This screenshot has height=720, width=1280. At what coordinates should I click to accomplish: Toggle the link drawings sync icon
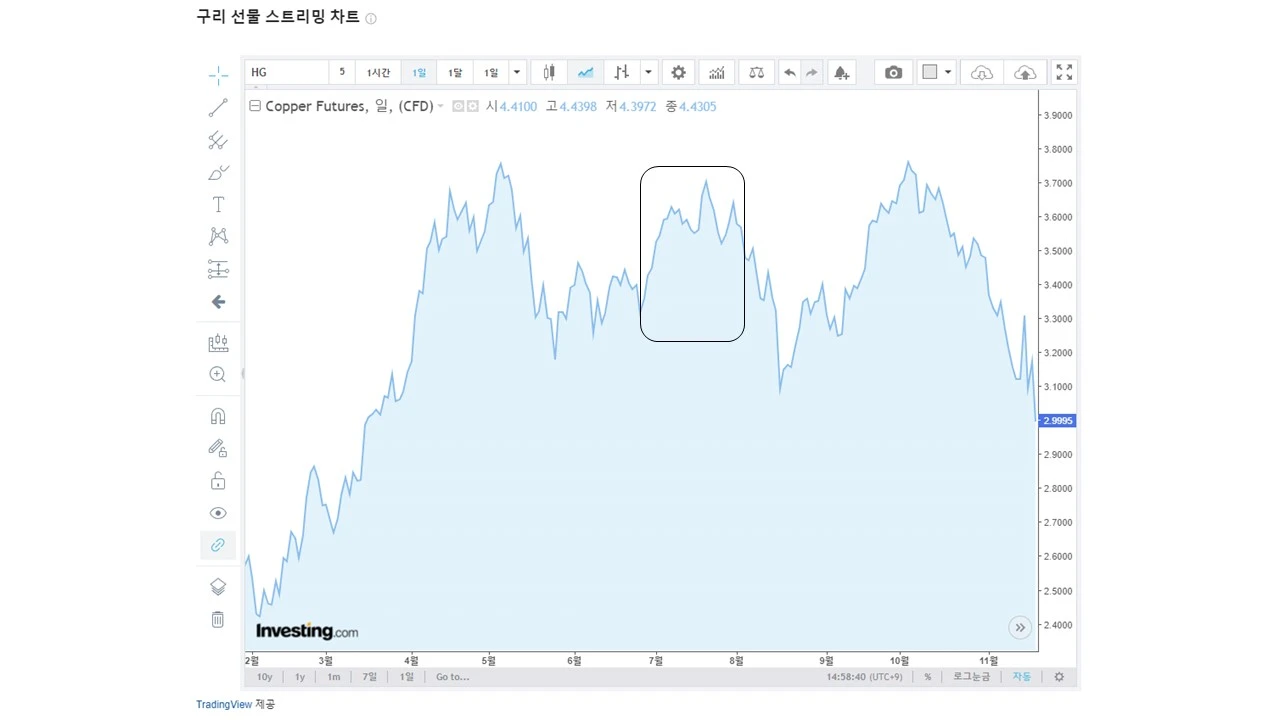[x=218, y=545]
